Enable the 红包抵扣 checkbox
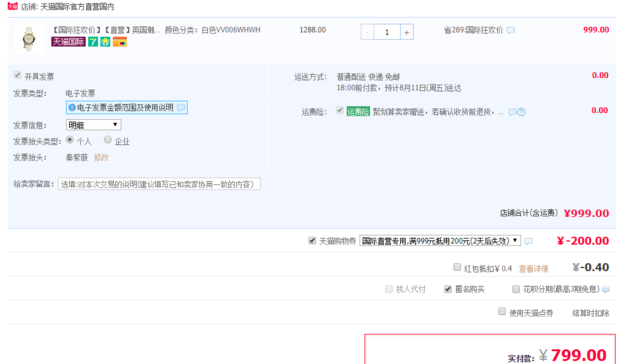Image resolution: width=627 pixels, height=364 pixels. click(x=457, y=267)
